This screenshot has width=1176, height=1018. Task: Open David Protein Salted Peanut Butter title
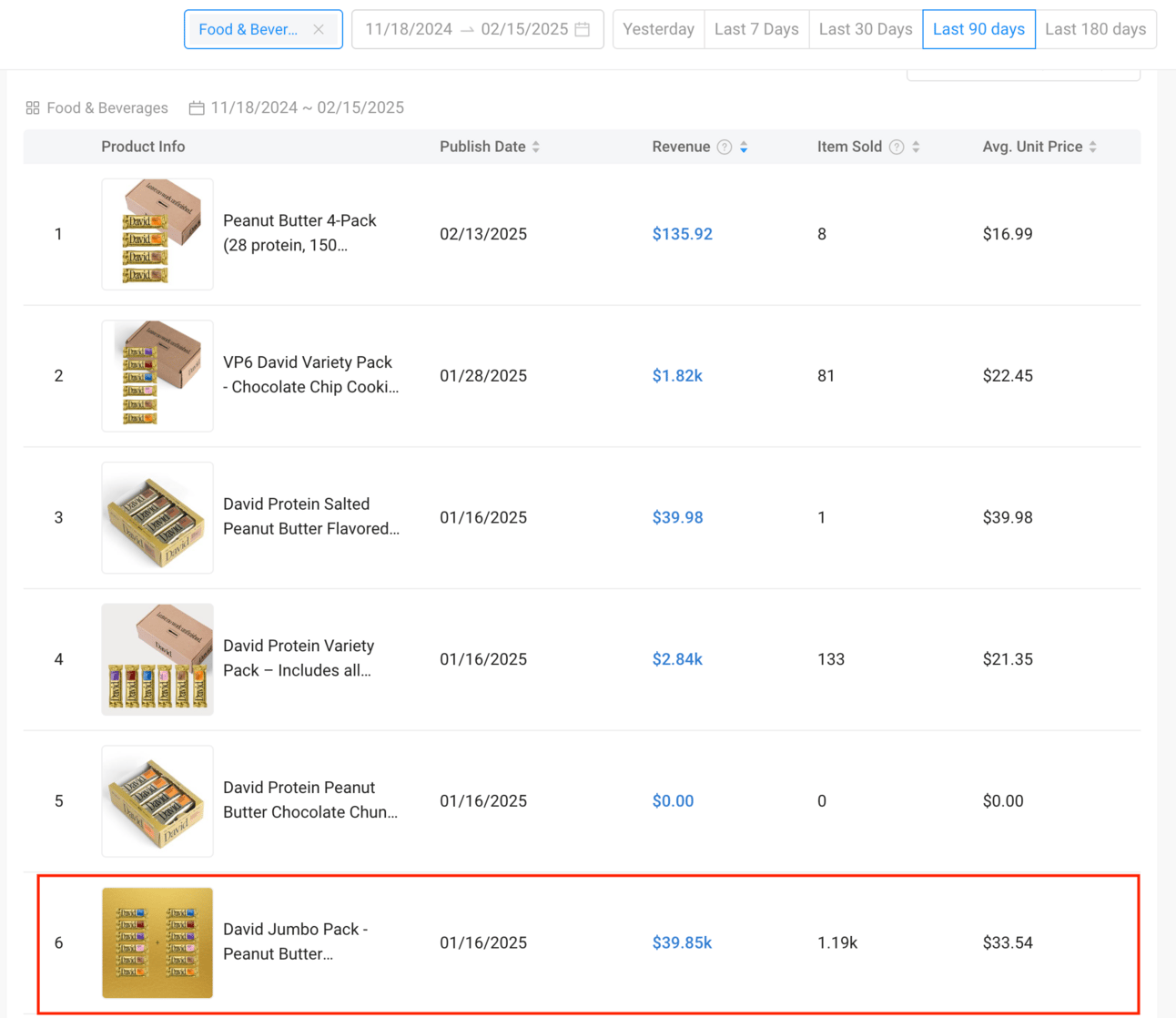click(x=311, y=516)
